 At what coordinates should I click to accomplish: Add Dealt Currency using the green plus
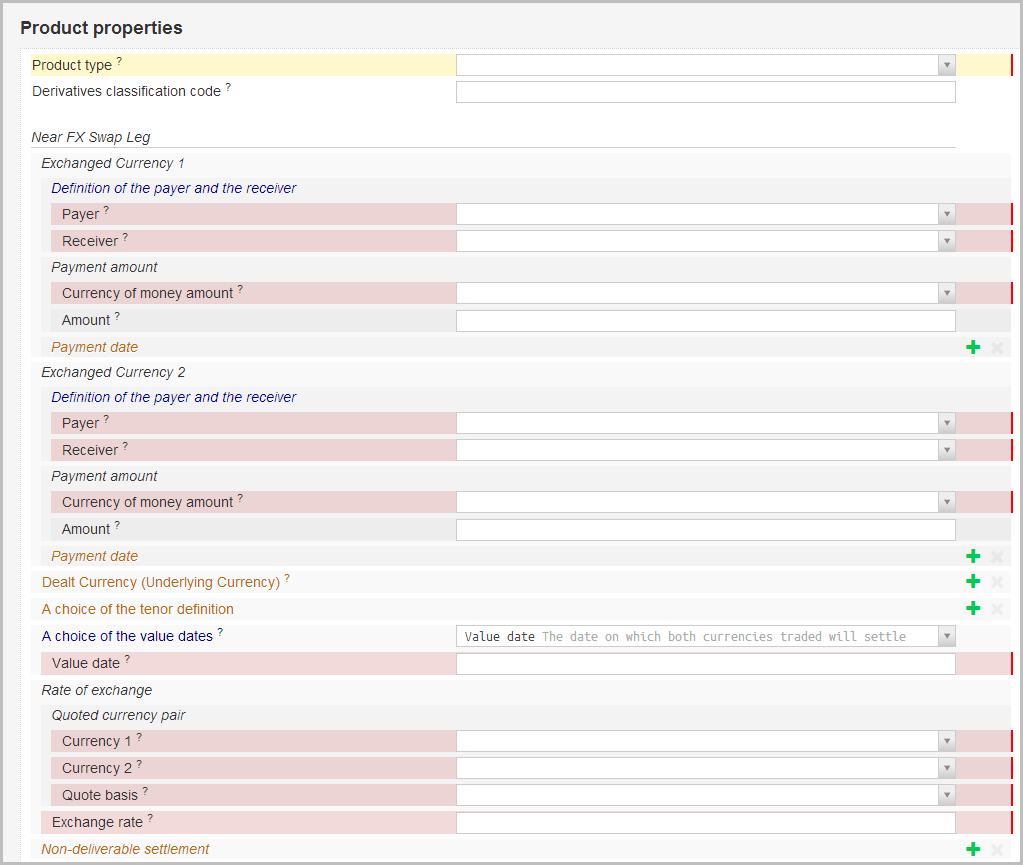(x=973, y=582)
